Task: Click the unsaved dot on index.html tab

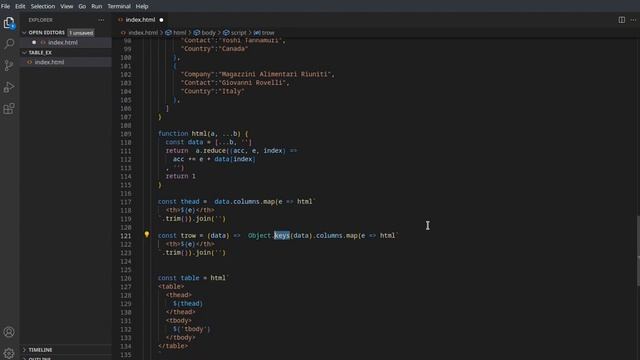Action: pos(161,20)
